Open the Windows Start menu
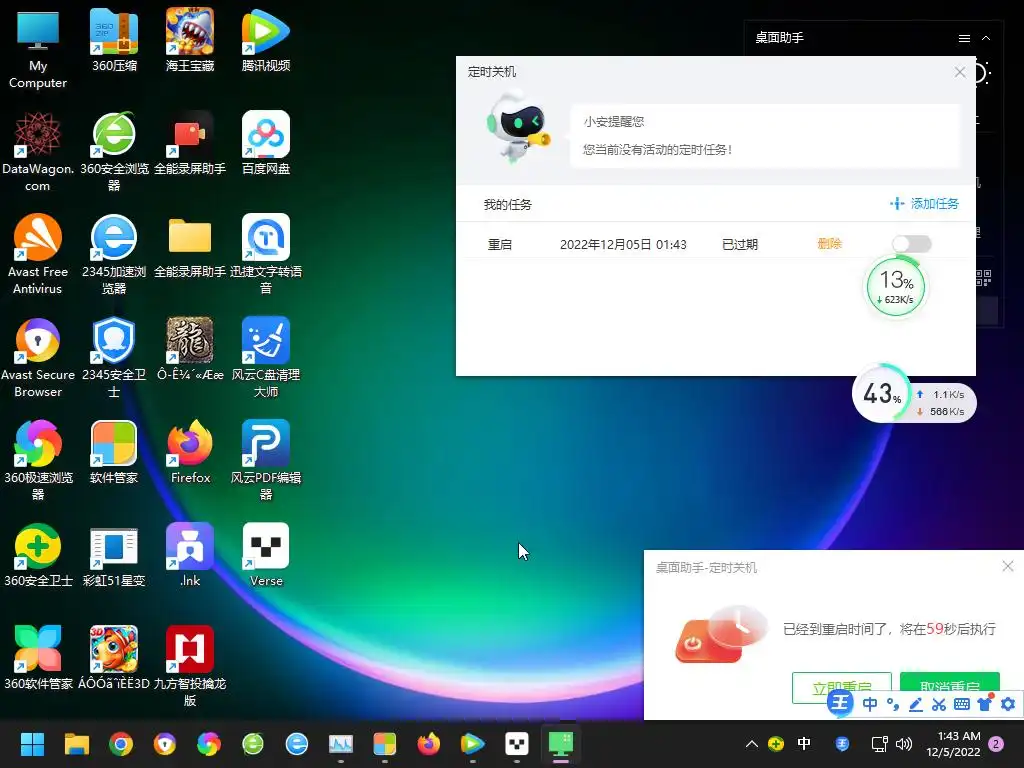 tap(32, 744)
